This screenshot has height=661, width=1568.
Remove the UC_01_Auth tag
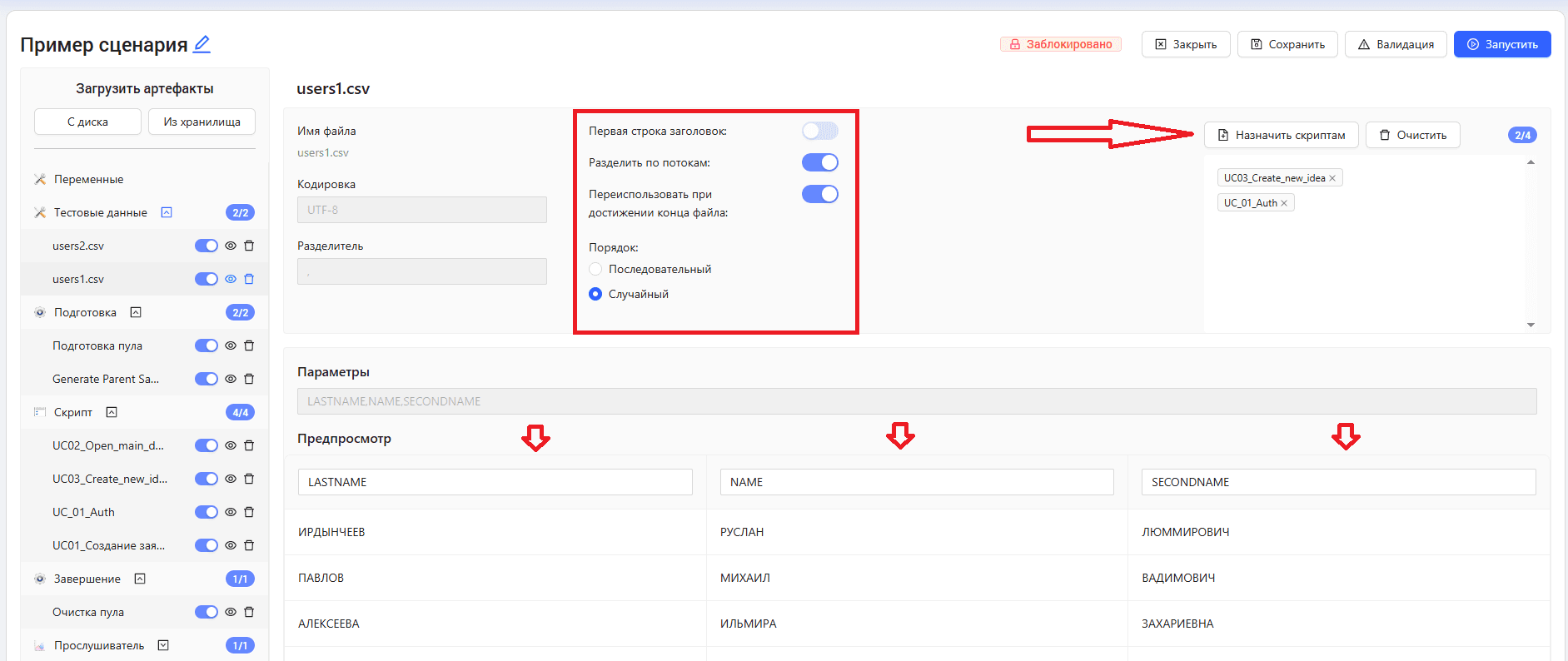1284,203
